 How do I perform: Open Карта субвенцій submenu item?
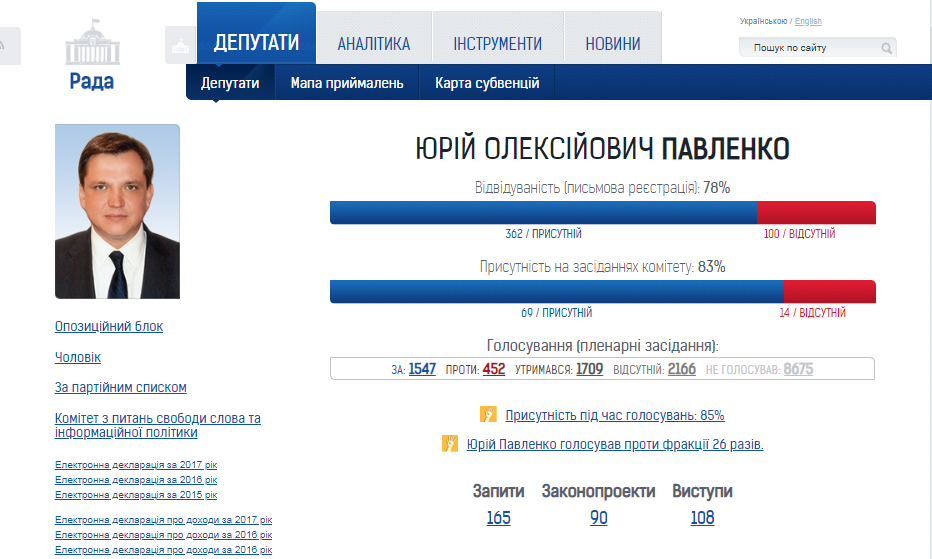click(487, 83)
